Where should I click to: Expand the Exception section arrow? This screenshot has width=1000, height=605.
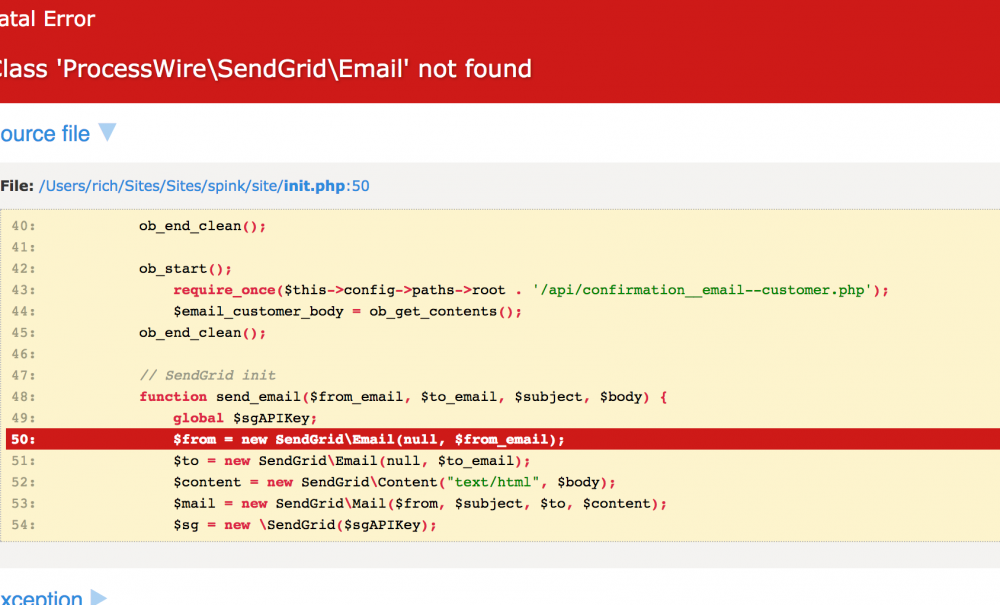[x=98, y=597]
